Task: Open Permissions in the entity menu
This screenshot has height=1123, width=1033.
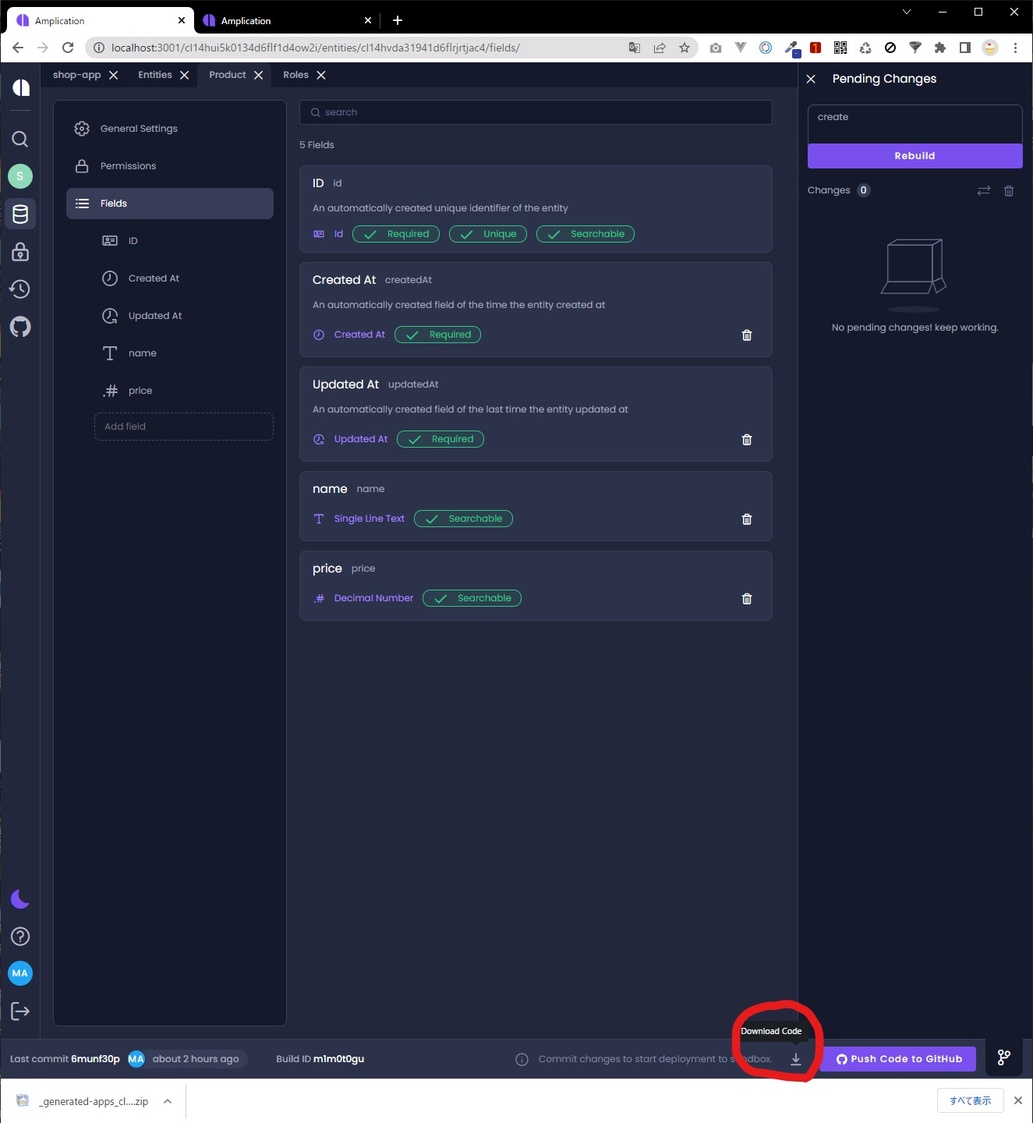Action: point(170,166)
